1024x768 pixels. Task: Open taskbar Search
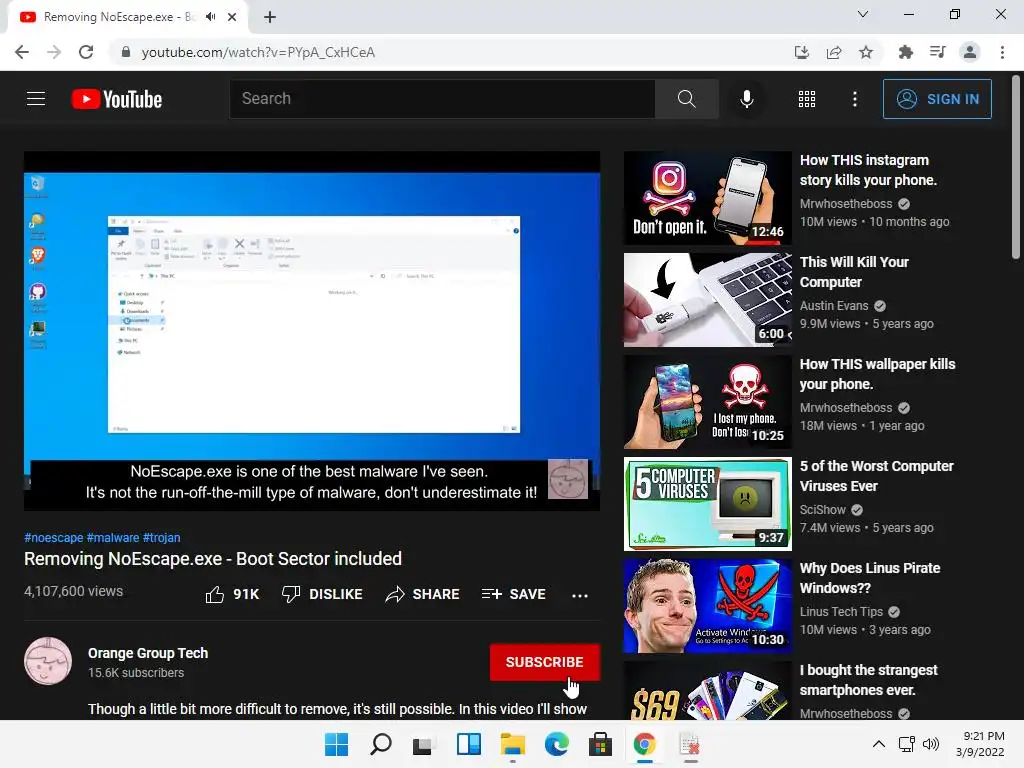[381, 744]
